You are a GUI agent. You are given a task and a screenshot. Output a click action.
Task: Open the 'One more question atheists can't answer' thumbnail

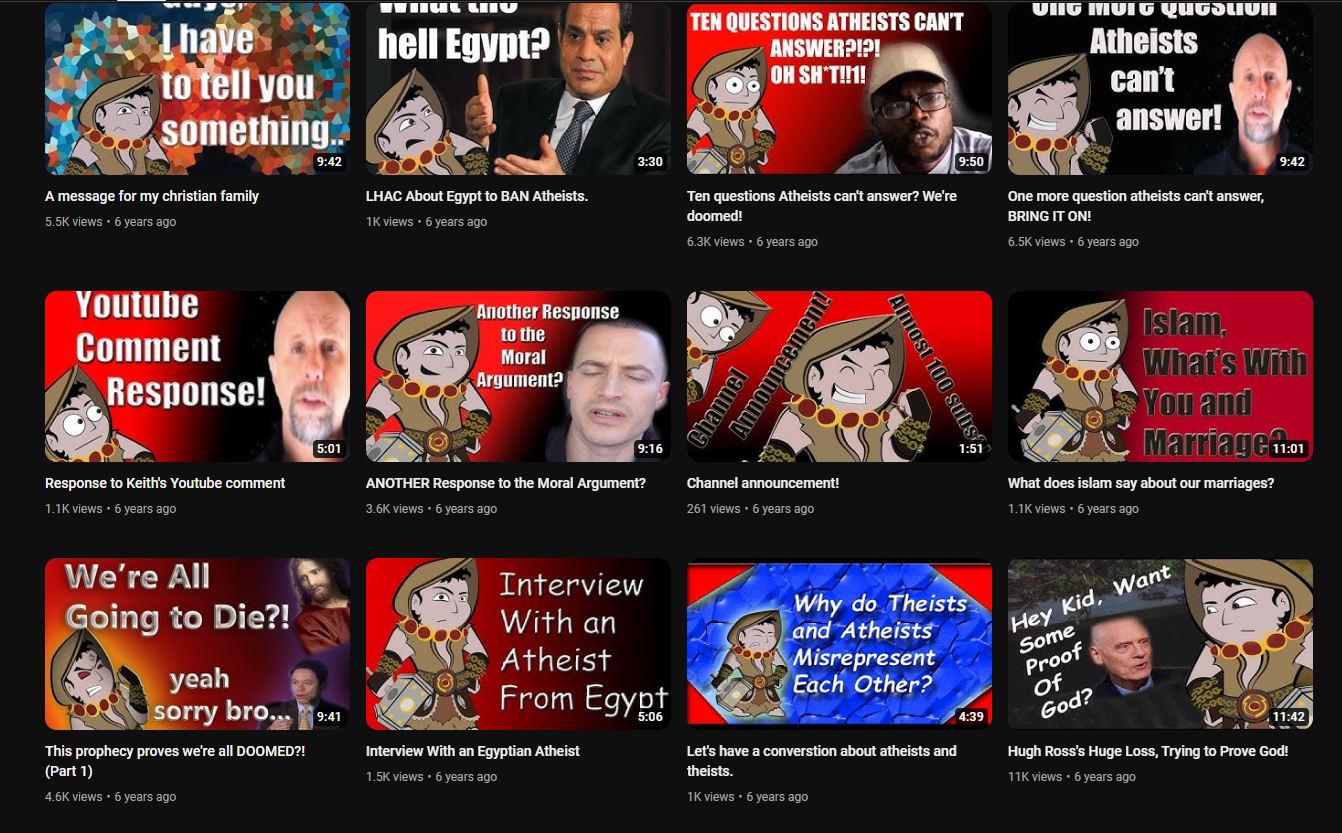(x=1160, y=88)
